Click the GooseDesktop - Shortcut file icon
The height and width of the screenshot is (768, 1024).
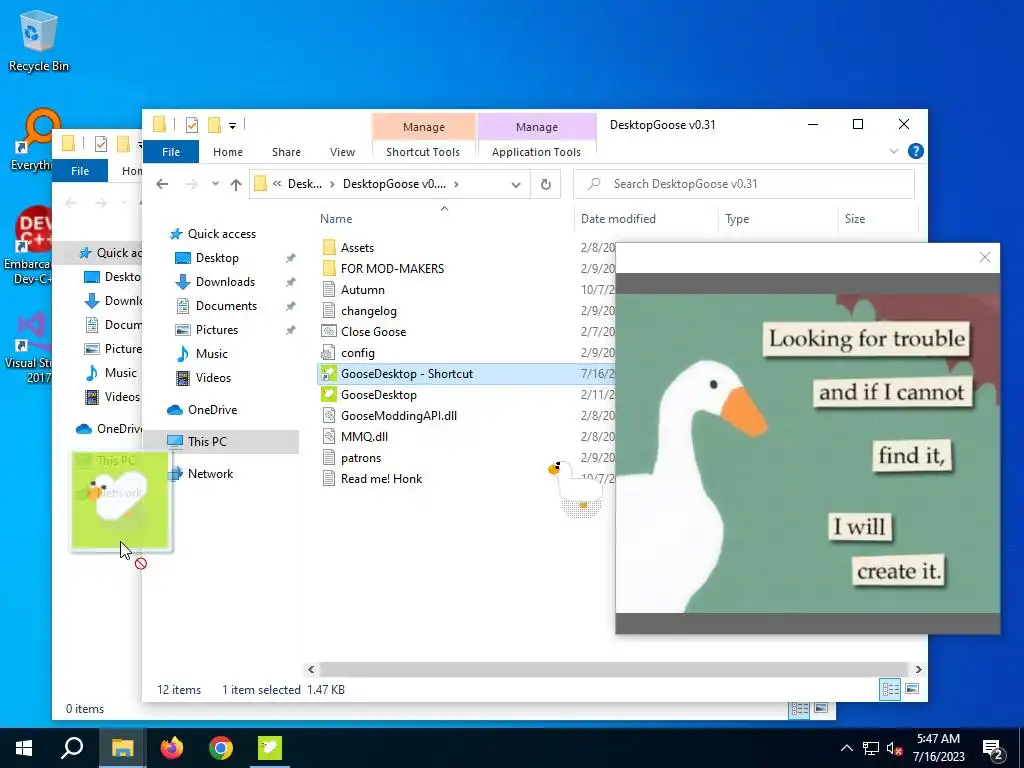point(328,374)
